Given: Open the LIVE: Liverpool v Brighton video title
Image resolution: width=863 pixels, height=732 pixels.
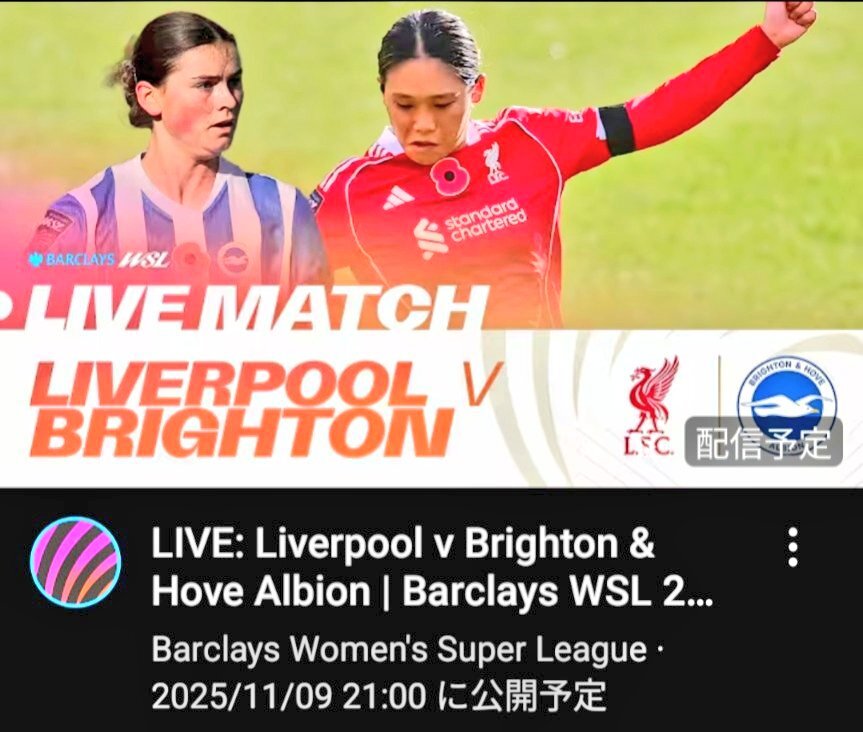Looking at the screenshot, I should pos(432,567).
